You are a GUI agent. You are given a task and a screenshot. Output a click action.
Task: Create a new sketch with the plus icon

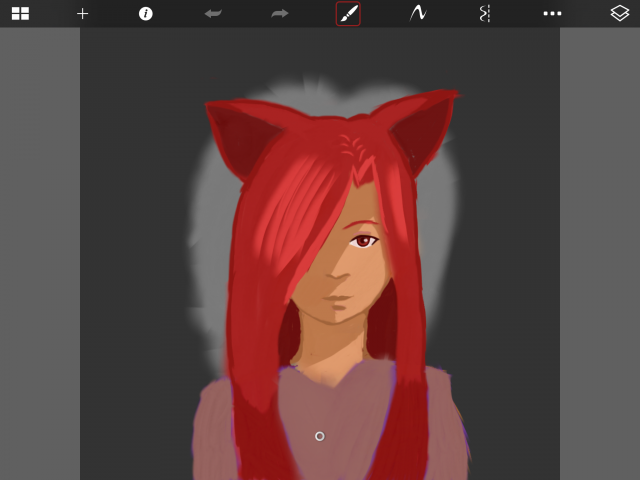pos(82,14)
